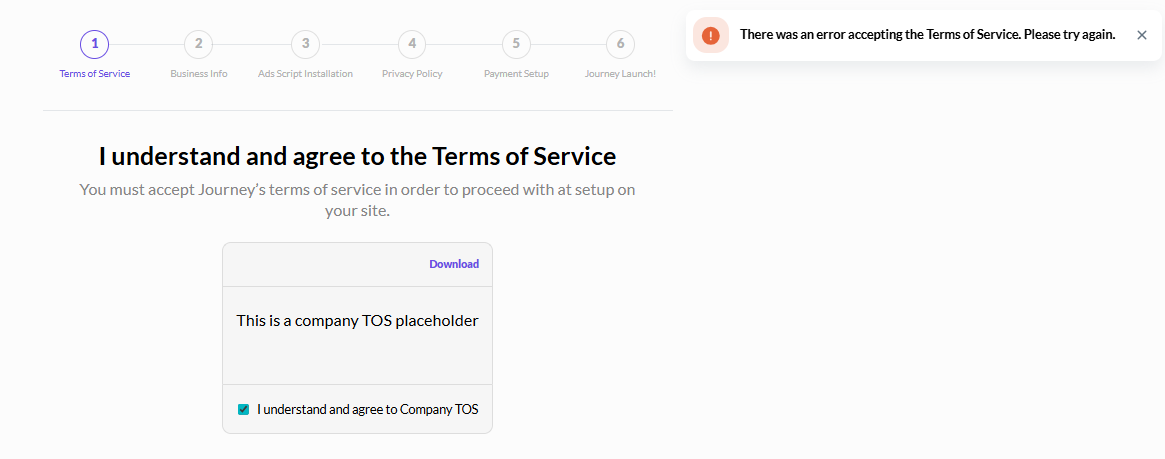Viewport: 1165px width, 459px height.
Task: Click the Terms of Service error message text
Action: pos(927,35)
